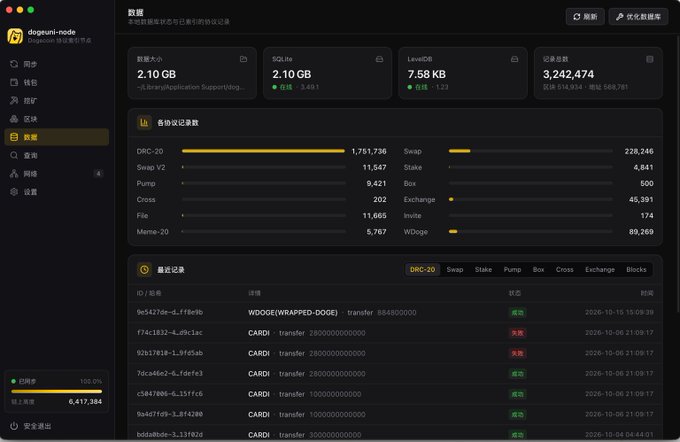This screenshot has width=680, height=442.
Task: Click the 时间 column header
Action: pos(647,293)
